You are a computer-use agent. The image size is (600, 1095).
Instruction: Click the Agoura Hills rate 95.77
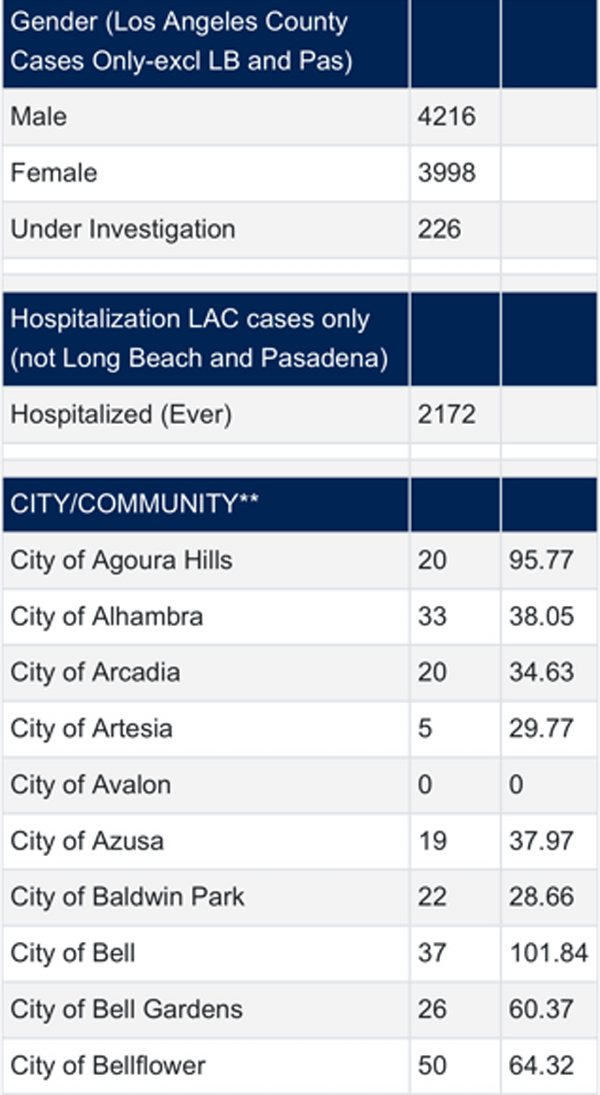coord(541,560)
